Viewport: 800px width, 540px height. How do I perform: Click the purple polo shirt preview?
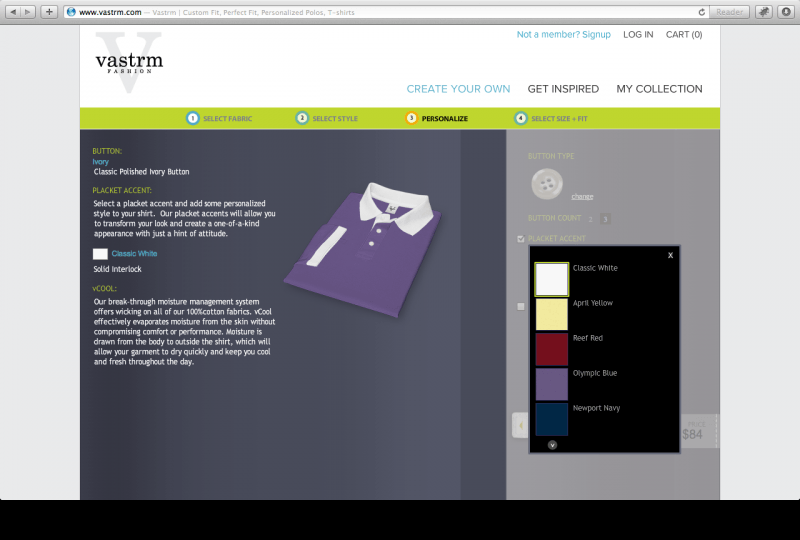(363, 250)
